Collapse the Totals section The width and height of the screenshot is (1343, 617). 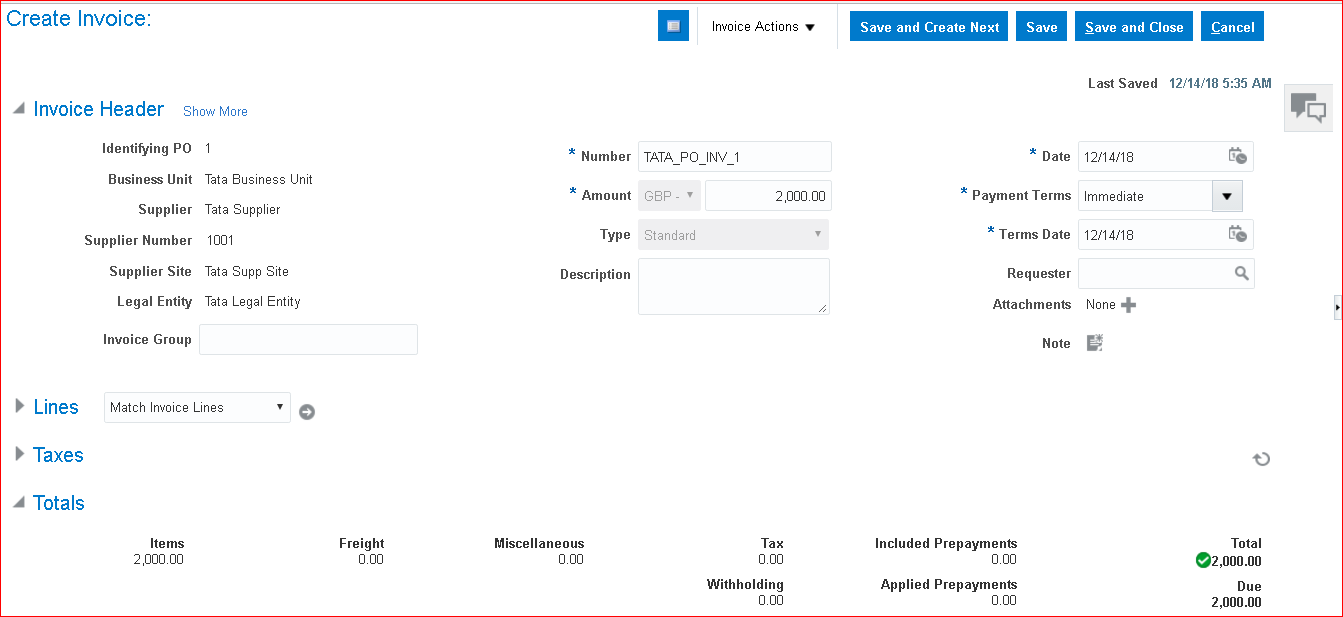[19, 503]
